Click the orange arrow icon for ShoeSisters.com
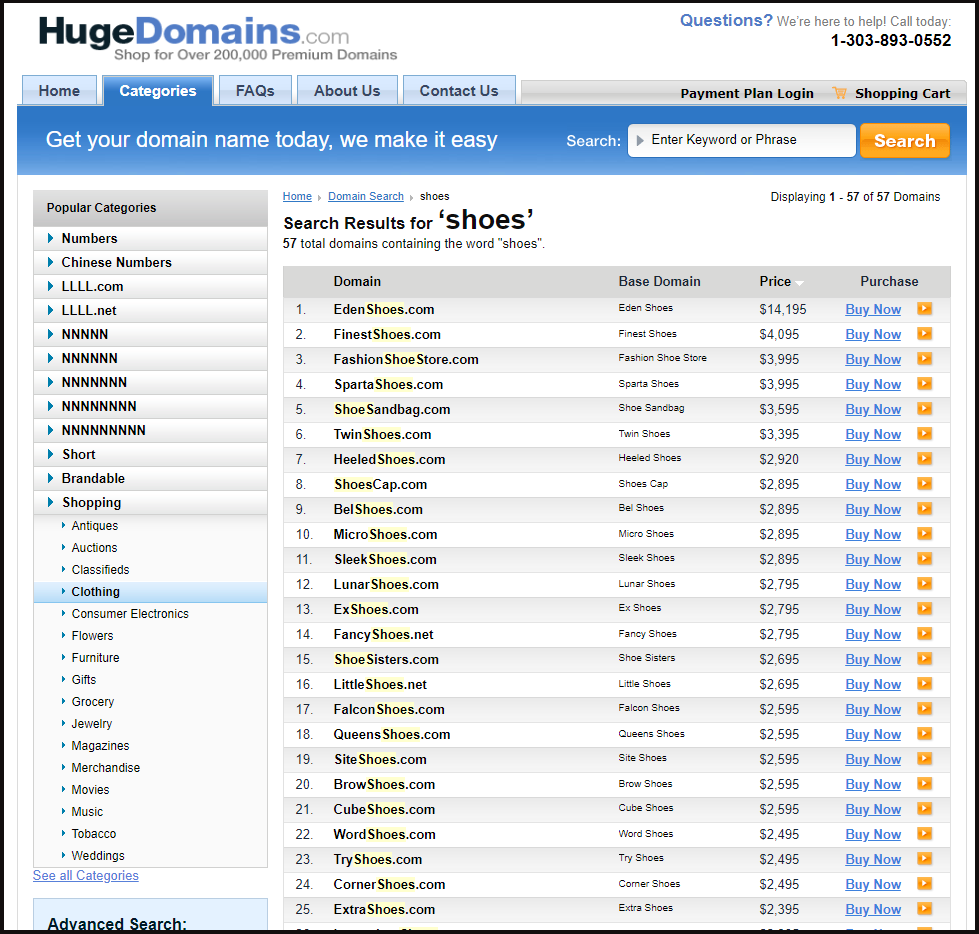The image size is (979, 934). click(x=925, y=658)
